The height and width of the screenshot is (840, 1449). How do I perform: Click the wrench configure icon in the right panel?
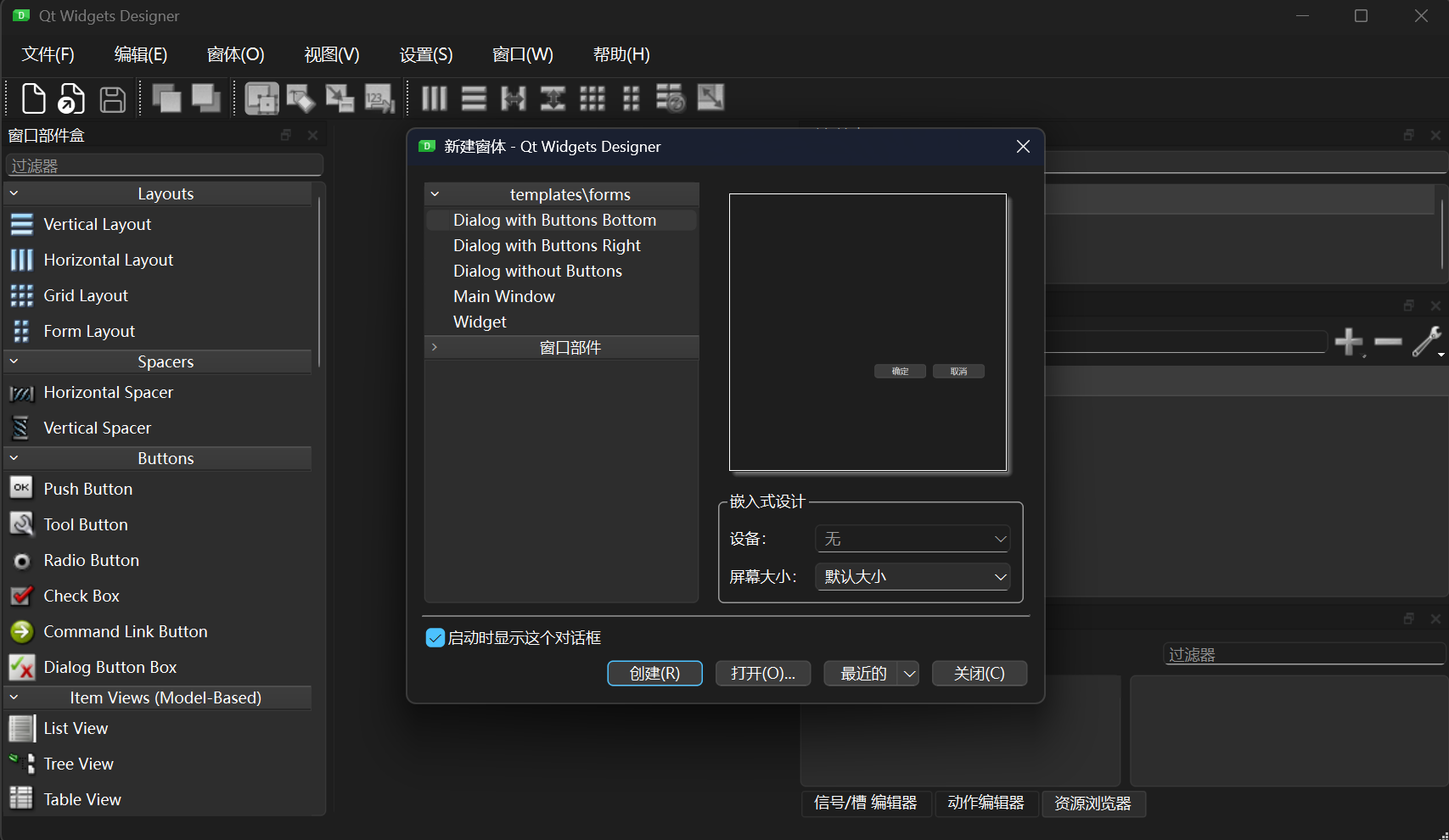pos(1427,342)
